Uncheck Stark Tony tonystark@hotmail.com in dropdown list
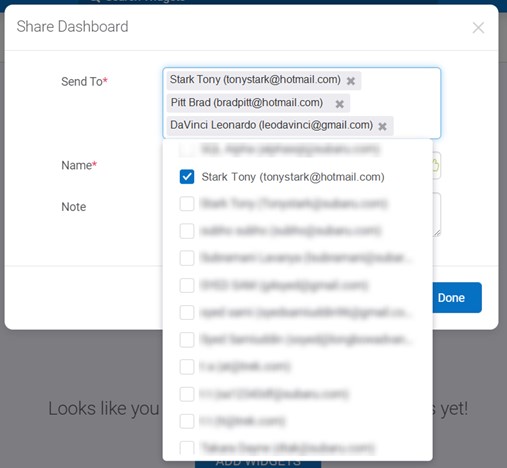507x468 pixels. tap(187, 177)
